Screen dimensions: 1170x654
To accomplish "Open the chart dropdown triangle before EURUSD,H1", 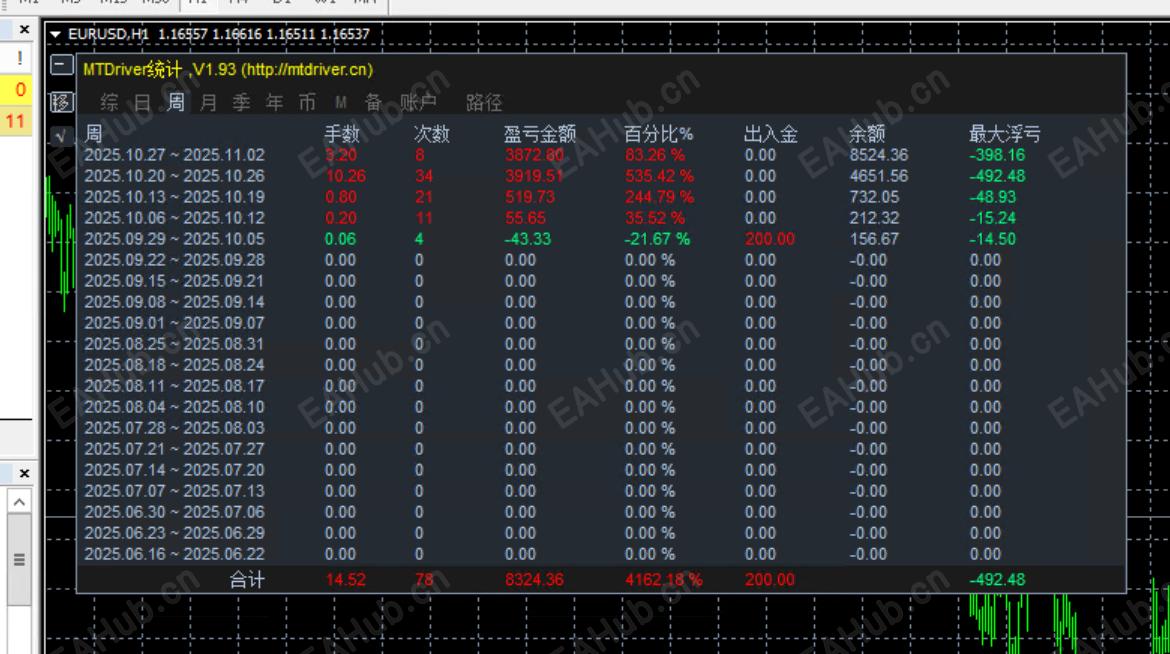I will pos(55,34).
